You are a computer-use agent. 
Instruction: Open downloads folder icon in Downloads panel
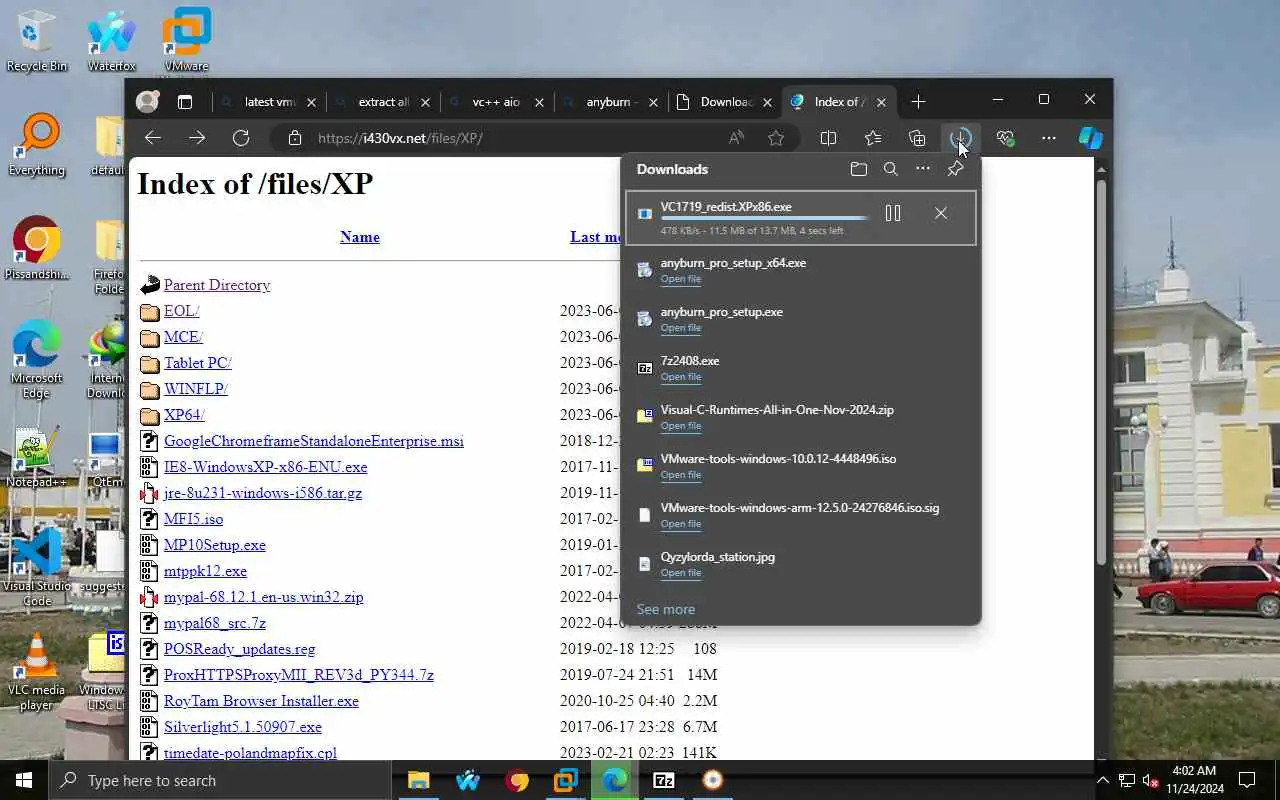pyautogui.click(x=858, y=169)
